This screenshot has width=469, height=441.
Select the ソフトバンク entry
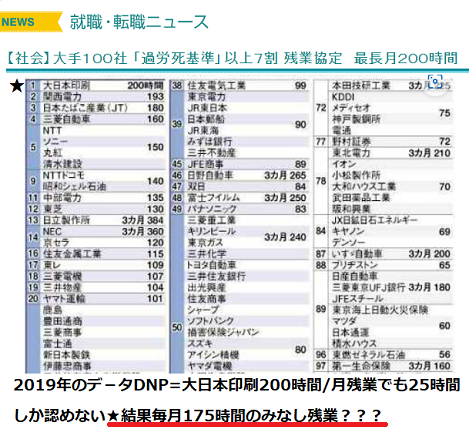coord(210,321)
